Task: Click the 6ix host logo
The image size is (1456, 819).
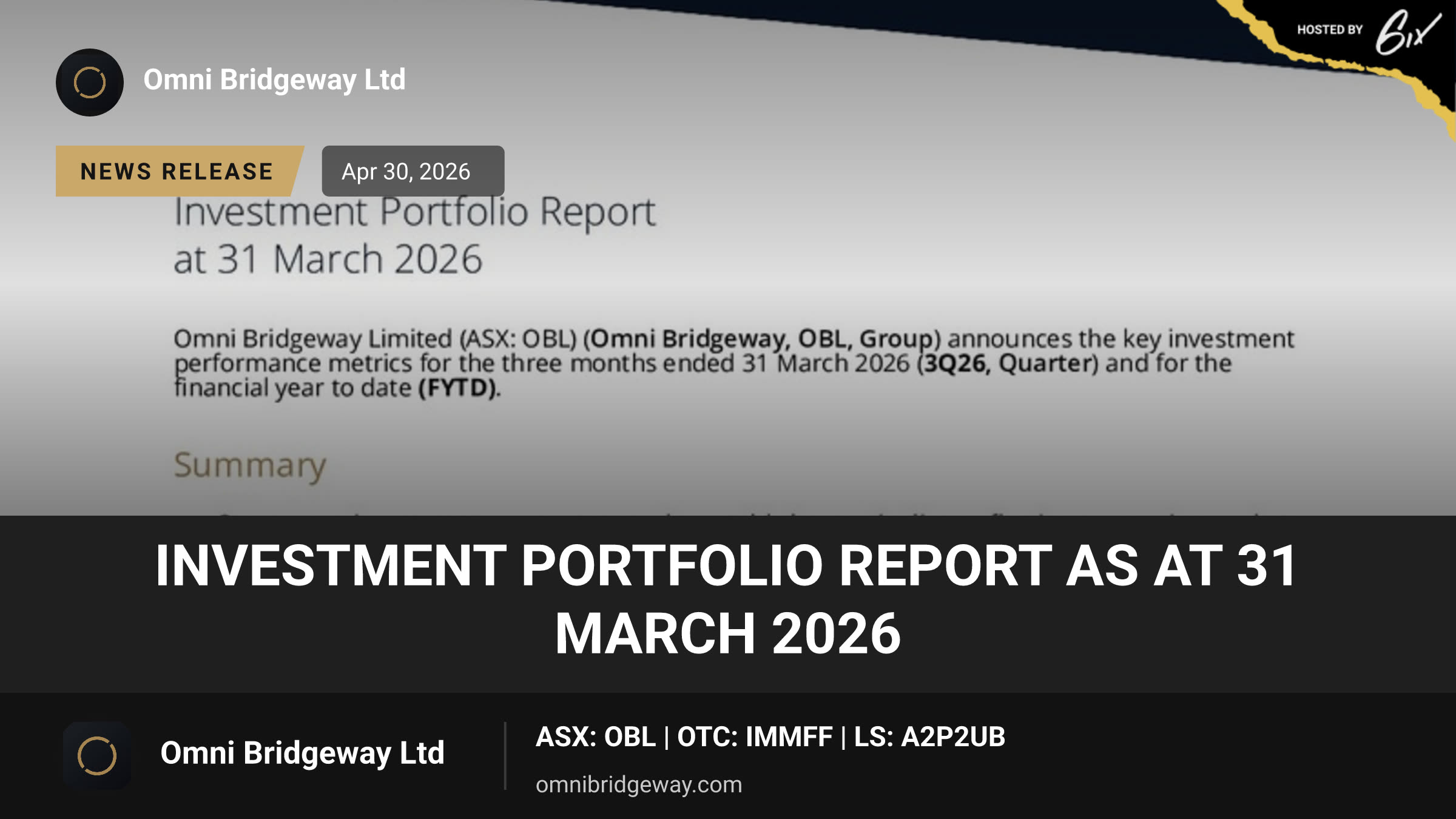Action: 1407,32
